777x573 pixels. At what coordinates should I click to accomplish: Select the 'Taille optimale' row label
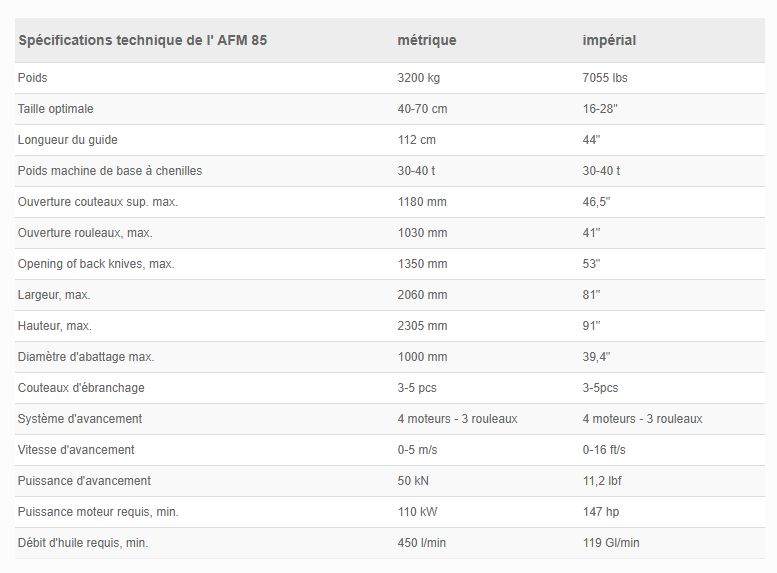(x=56, y=109)
